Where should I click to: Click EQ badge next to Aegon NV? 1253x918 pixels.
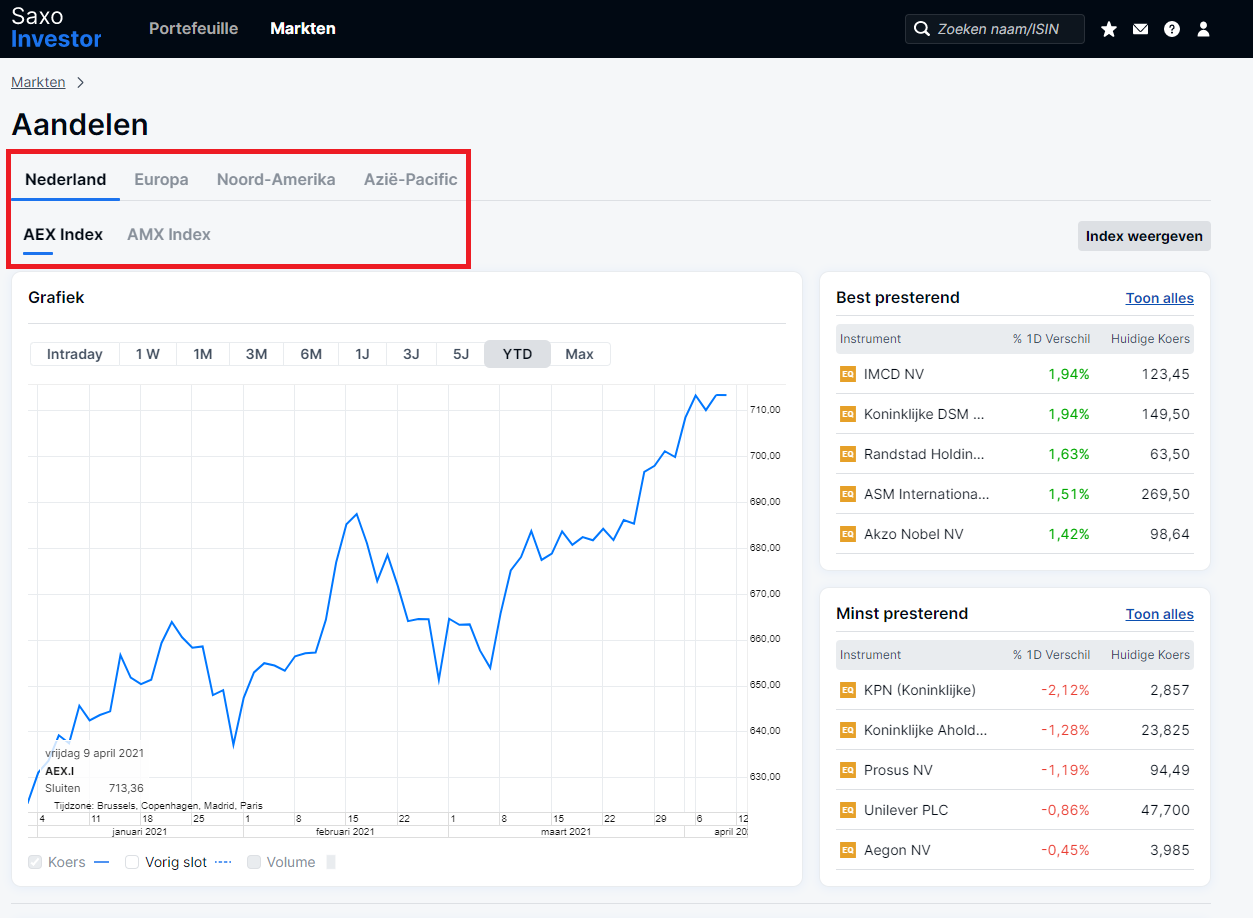[847, 850]
